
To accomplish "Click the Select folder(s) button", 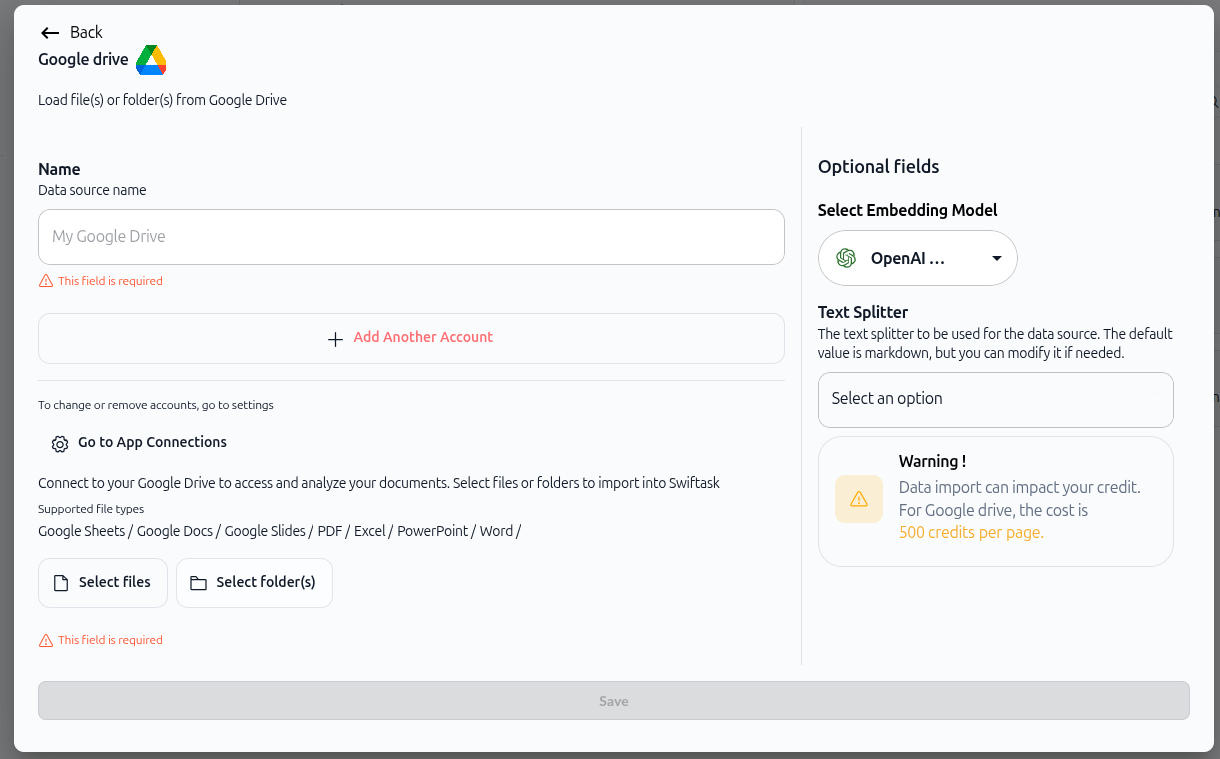I will (x=254, y=583).
